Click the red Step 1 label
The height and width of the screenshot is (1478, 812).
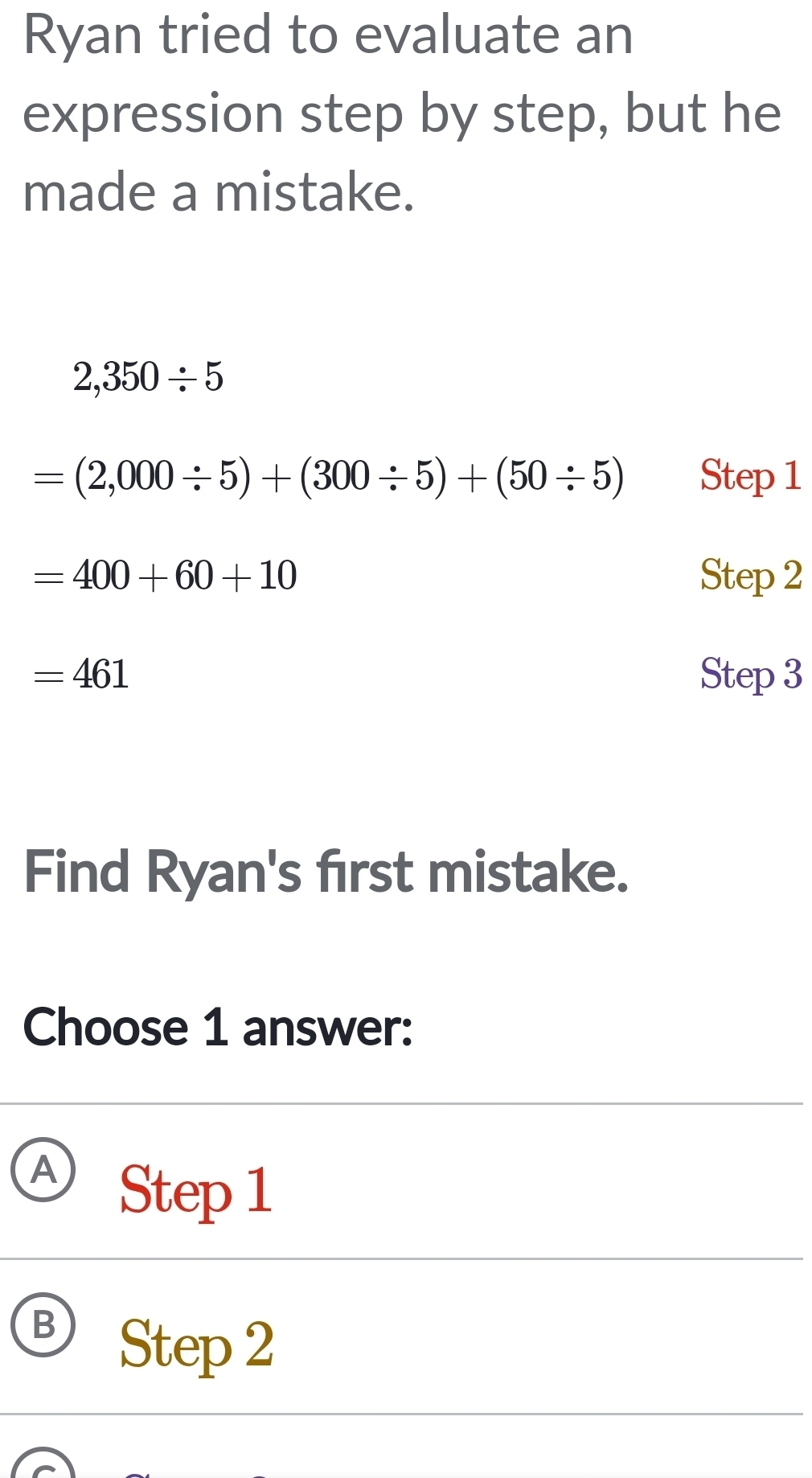pos(749,477)
